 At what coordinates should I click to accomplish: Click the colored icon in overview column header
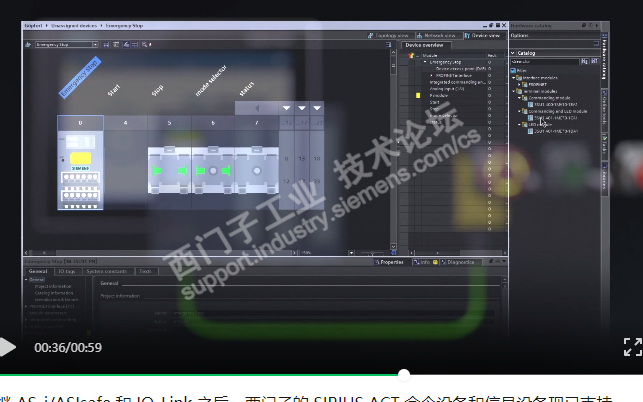pyautogui.click(x=411, y=55)
